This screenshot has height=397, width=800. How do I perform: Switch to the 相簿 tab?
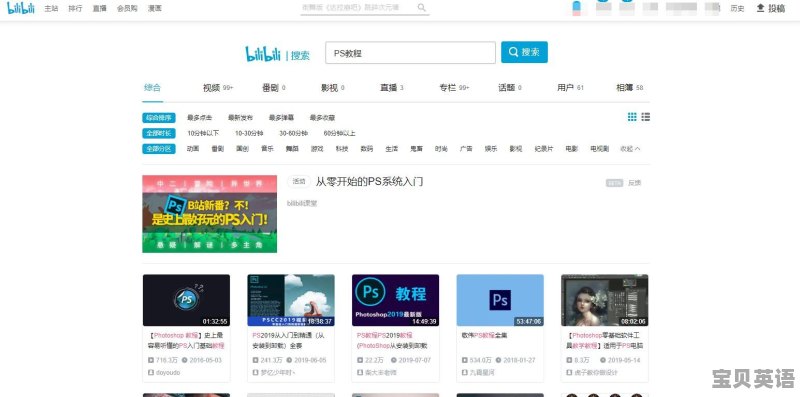[630, 88]
